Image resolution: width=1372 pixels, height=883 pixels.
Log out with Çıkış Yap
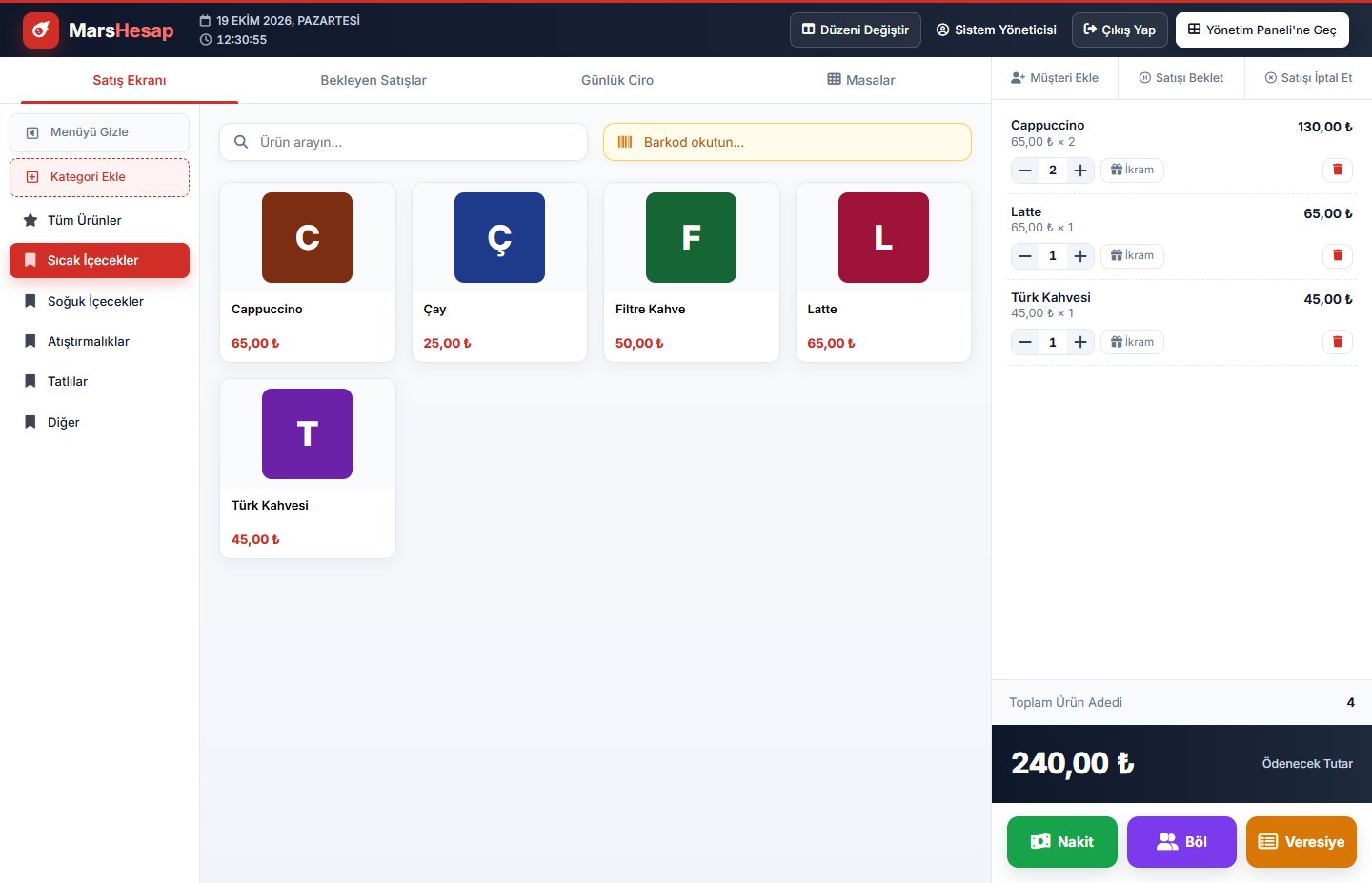[x=1120, y=30]
